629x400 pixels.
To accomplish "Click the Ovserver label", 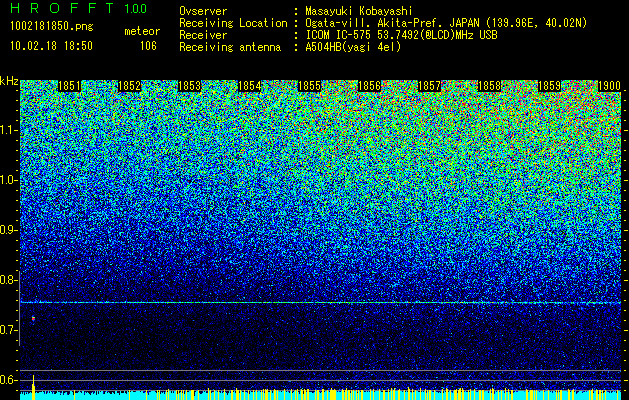I will [203, 11].
